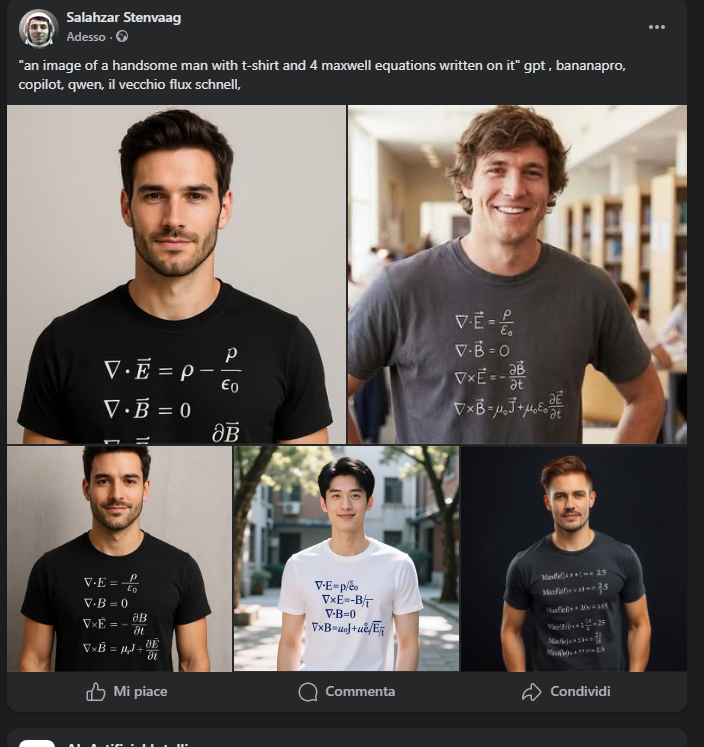Viewport: 704px width, 747px height.
Task: Click the Condividi label
Action: pos(580,691)
